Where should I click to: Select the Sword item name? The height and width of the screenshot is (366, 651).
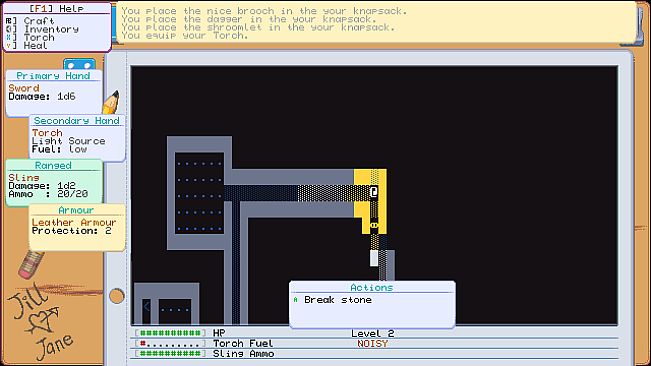click(x=24, y=88)
